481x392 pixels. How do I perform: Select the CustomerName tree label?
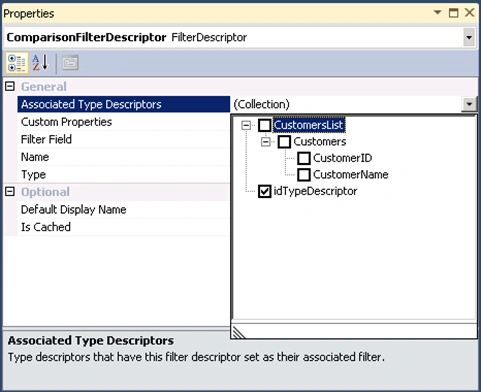pyautogui.click(x=351, y=175)
